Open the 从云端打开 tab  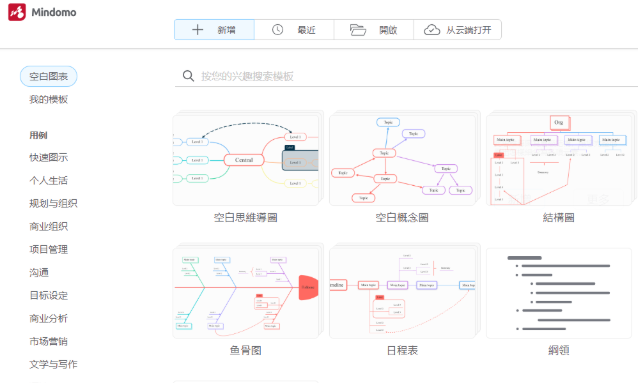(x=457, y=30)
